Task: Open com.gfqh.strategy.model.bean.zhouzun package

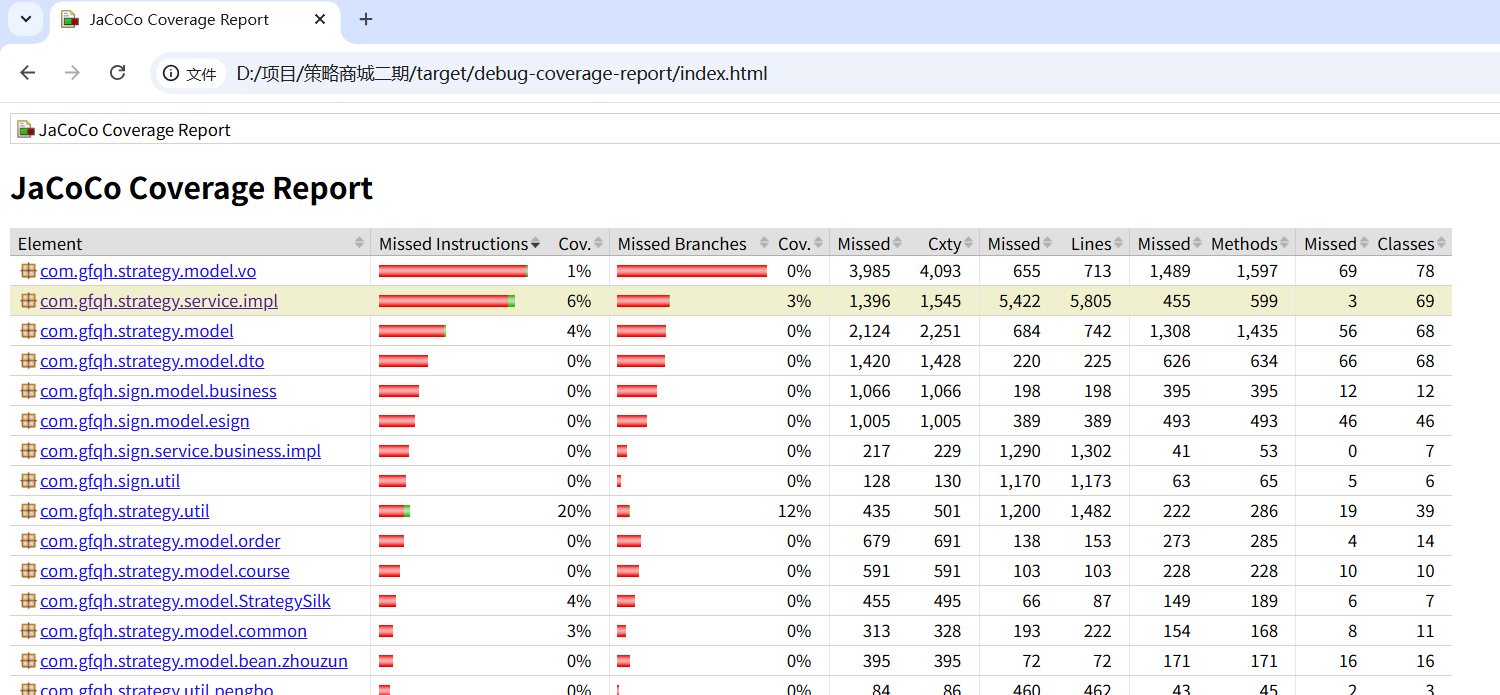Action: tap(194, 661)
